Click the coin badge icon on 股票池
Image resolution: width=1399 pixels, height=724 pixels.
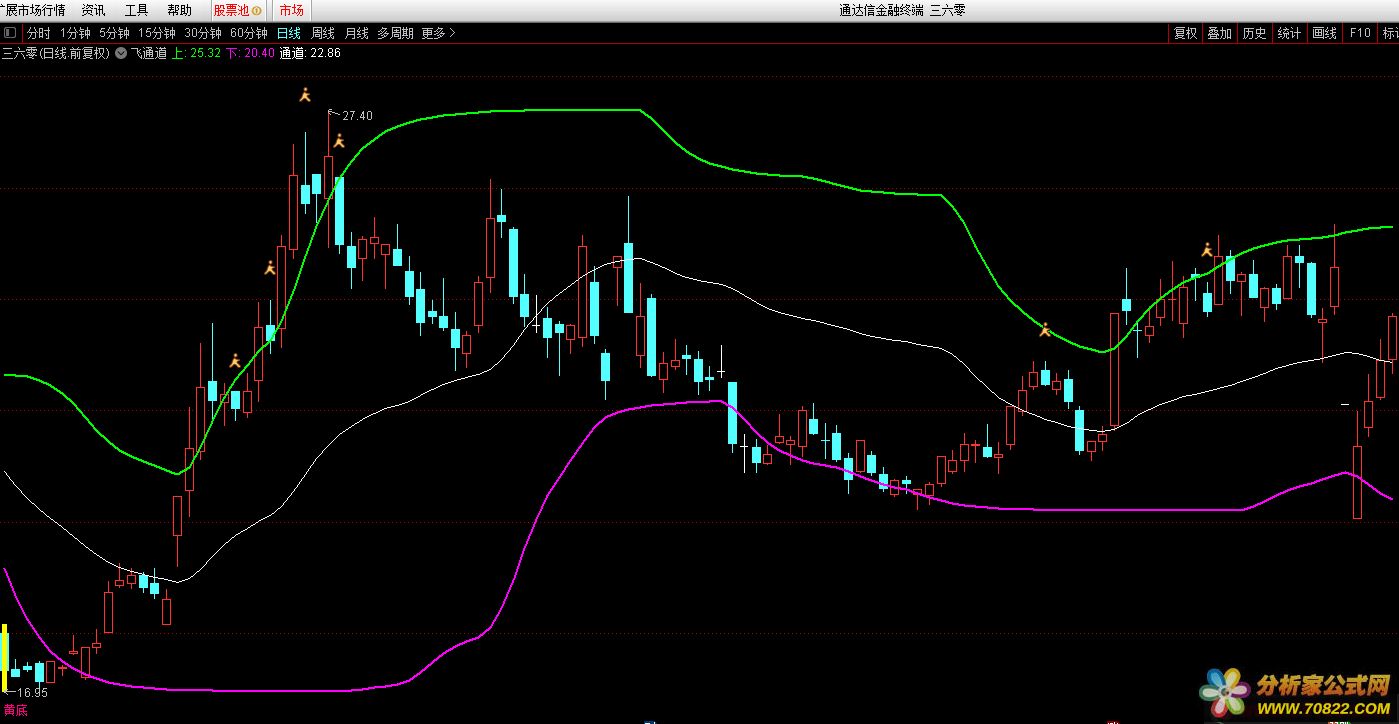[257, 11]
